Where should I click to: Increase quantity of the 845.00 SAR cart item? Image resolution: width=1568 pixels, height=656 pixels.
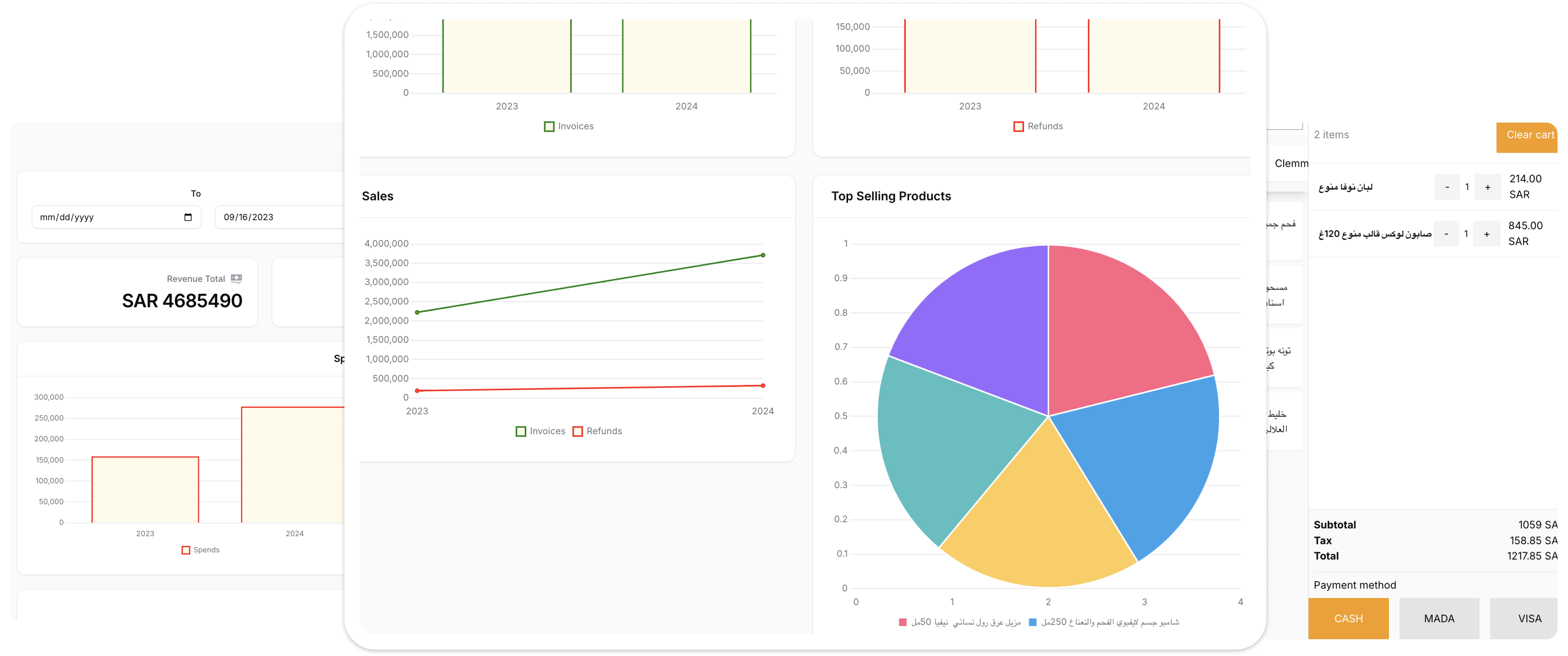point(1486,234)
